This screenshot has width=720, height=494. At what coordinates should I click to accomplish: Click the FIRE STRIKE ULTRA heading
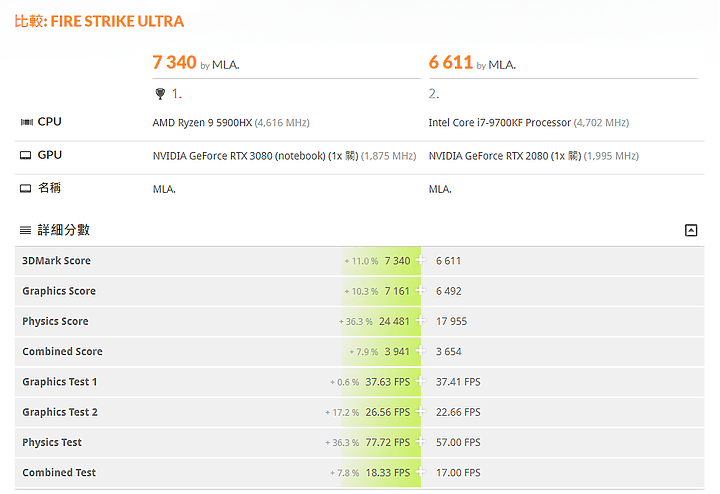pyautogui.click(x=117, y=22)
